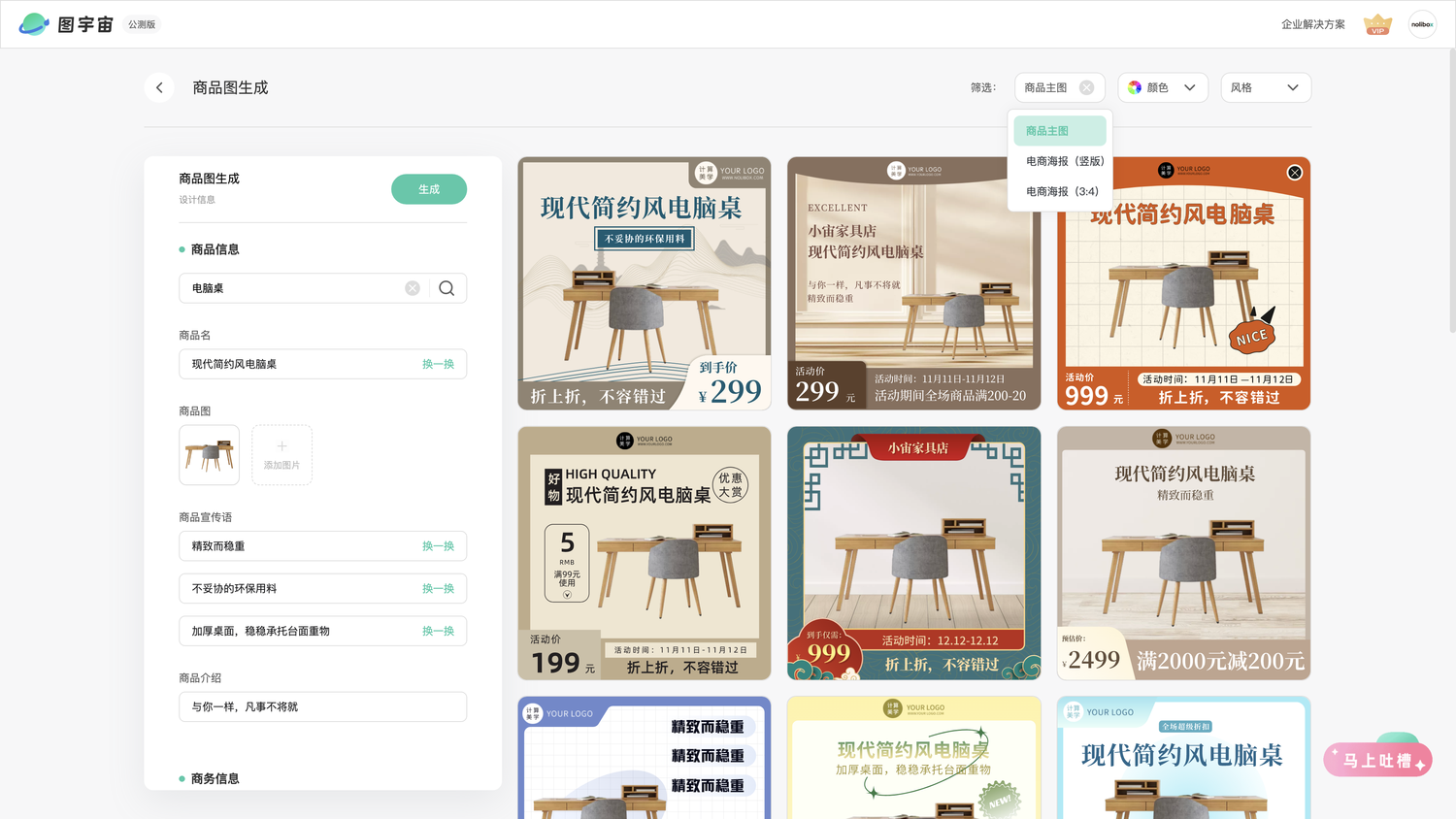Click 换一换 next to product name

438,364
